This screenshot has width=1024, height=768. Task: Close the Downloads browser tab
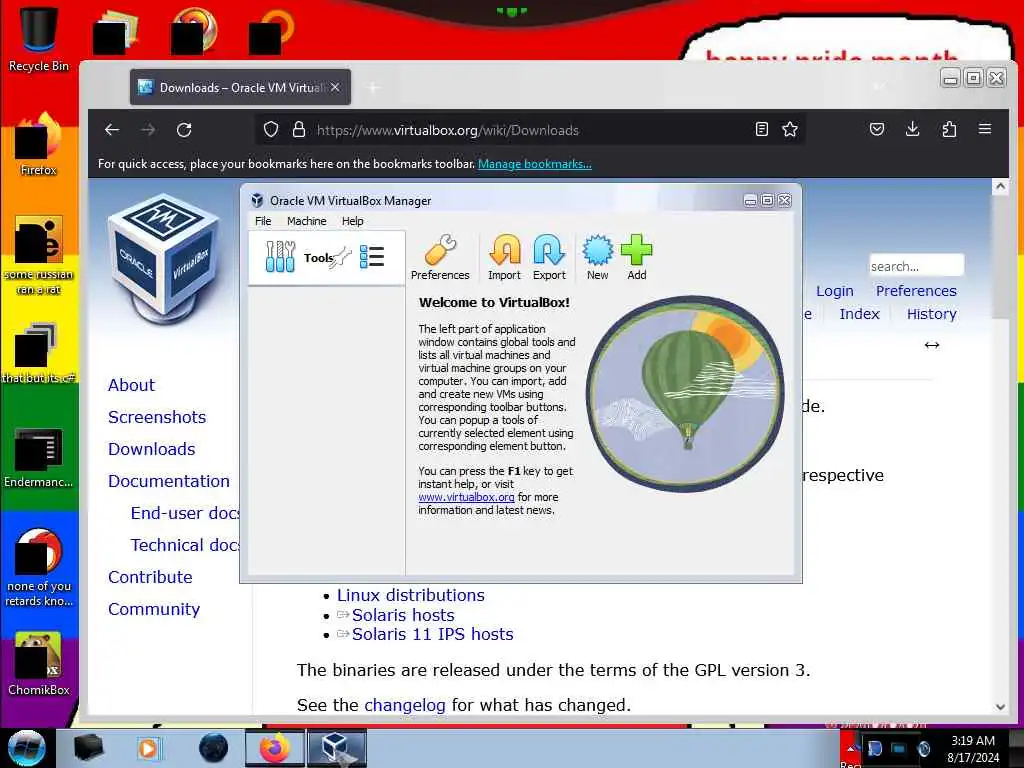coord(335,87)
